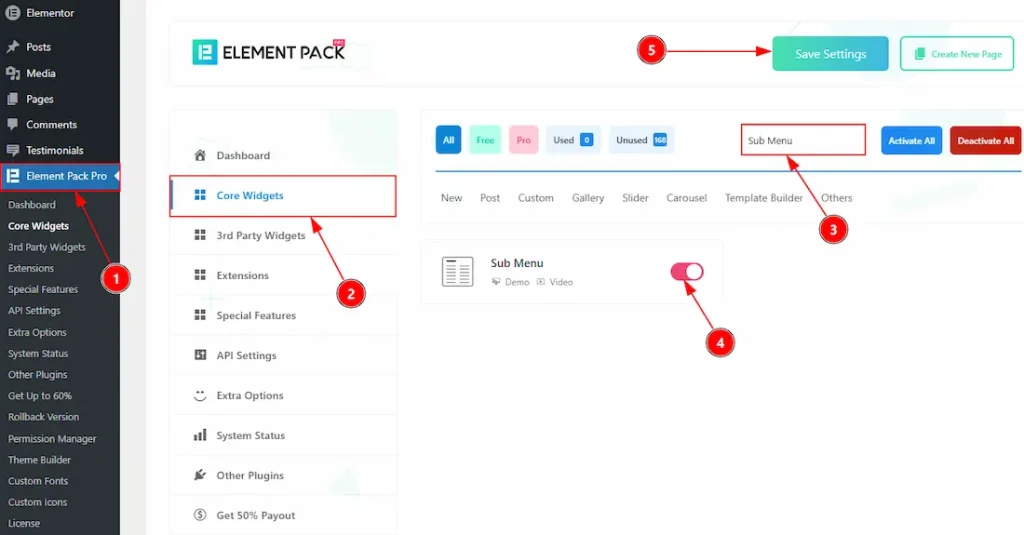Image resolution: width=1024 pixels, height=535 pixels.
Task: Click the Video play icon under Sub Menu
Action: [541, 282]
